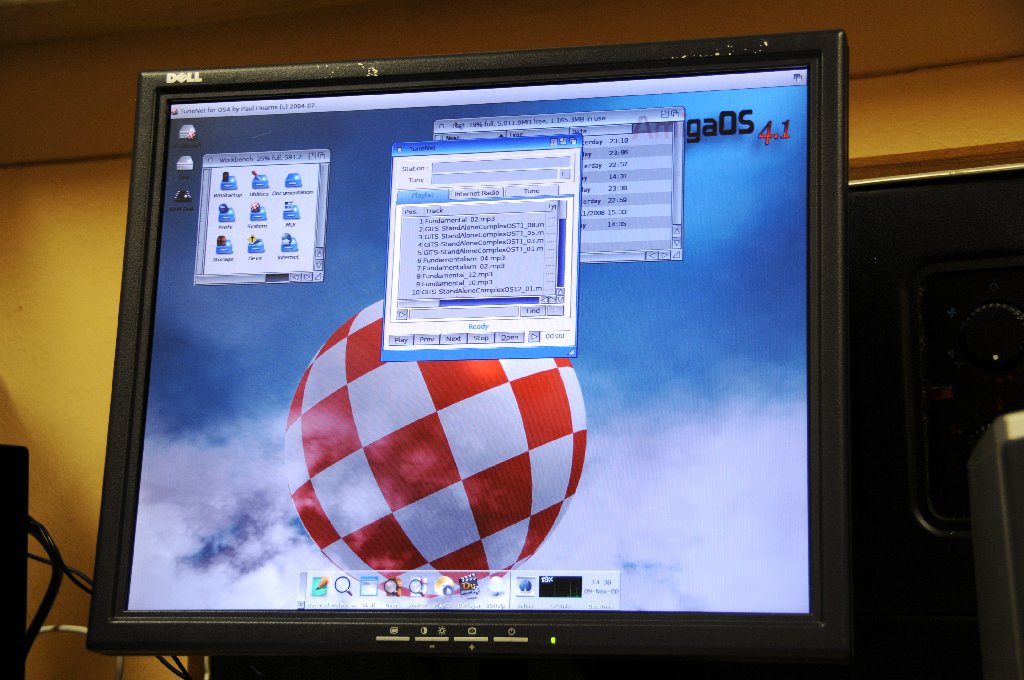The height and width of the screenshot is (680, 1024).
Task: Click the Play button in TuneNet
Action: pyautogui.click(x=401, y=340)
